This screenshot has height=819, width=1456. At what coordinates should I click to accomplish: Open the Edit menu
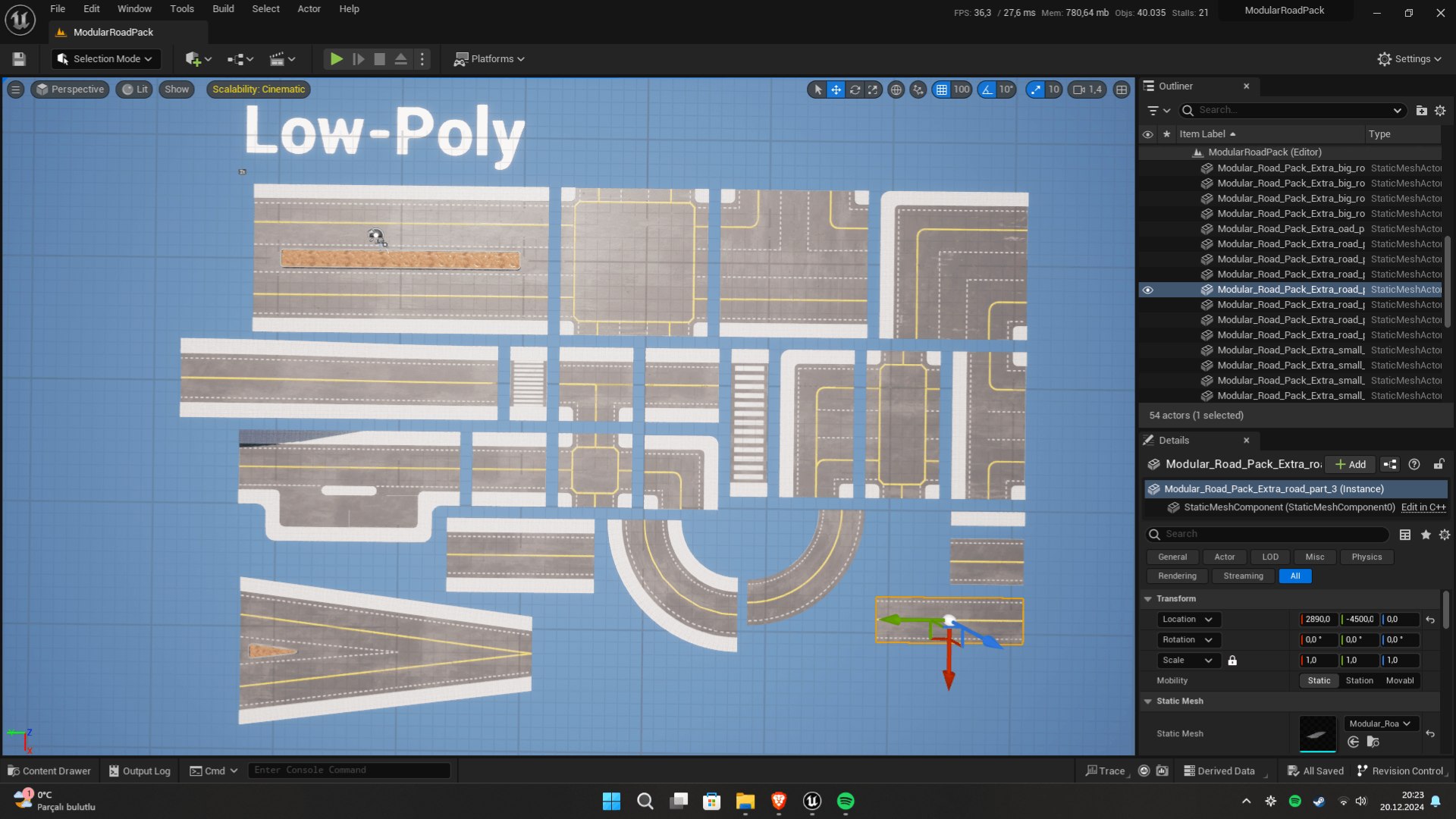click(x=92, y=9)
